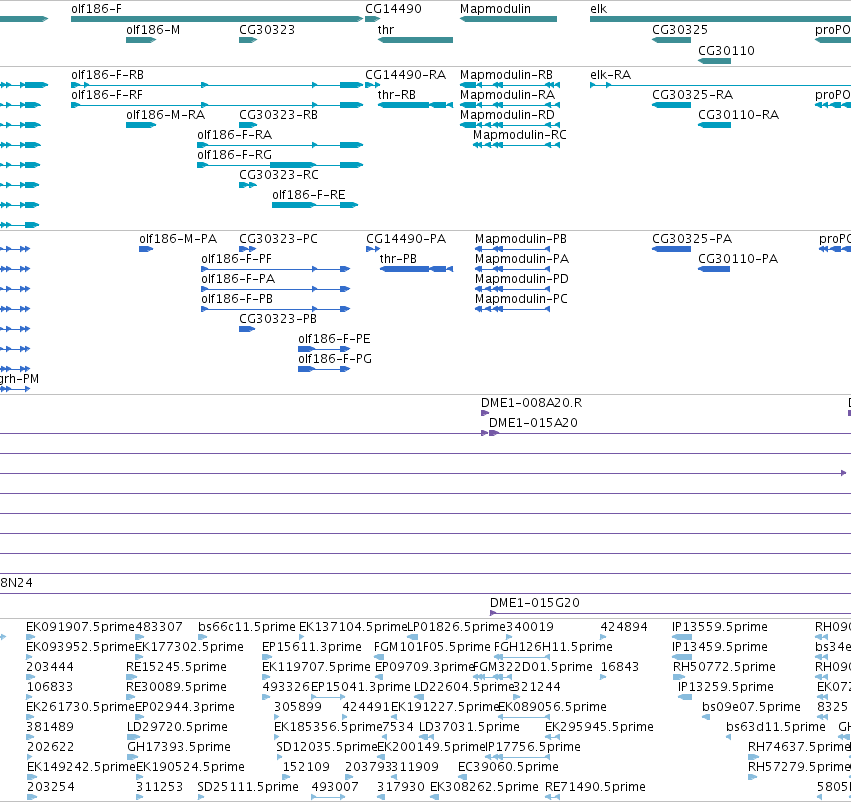
Task: Click the DME1-015A20 BAC label
Action: click(533, 423)
